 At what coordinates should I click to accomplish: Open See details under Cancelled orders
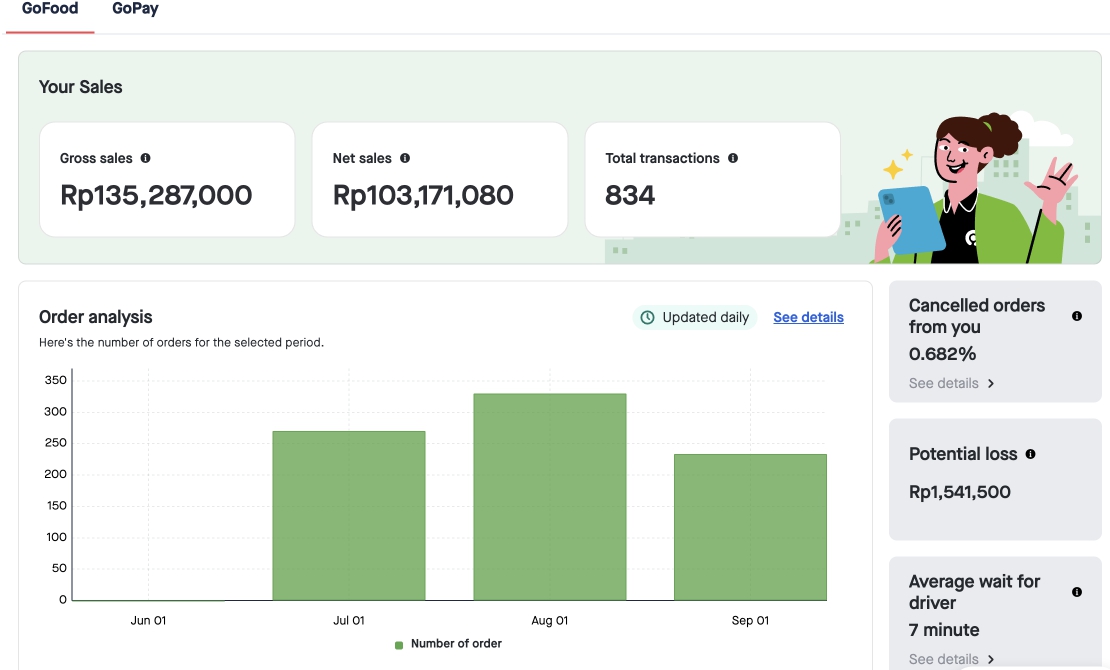[x=944, y=383]
